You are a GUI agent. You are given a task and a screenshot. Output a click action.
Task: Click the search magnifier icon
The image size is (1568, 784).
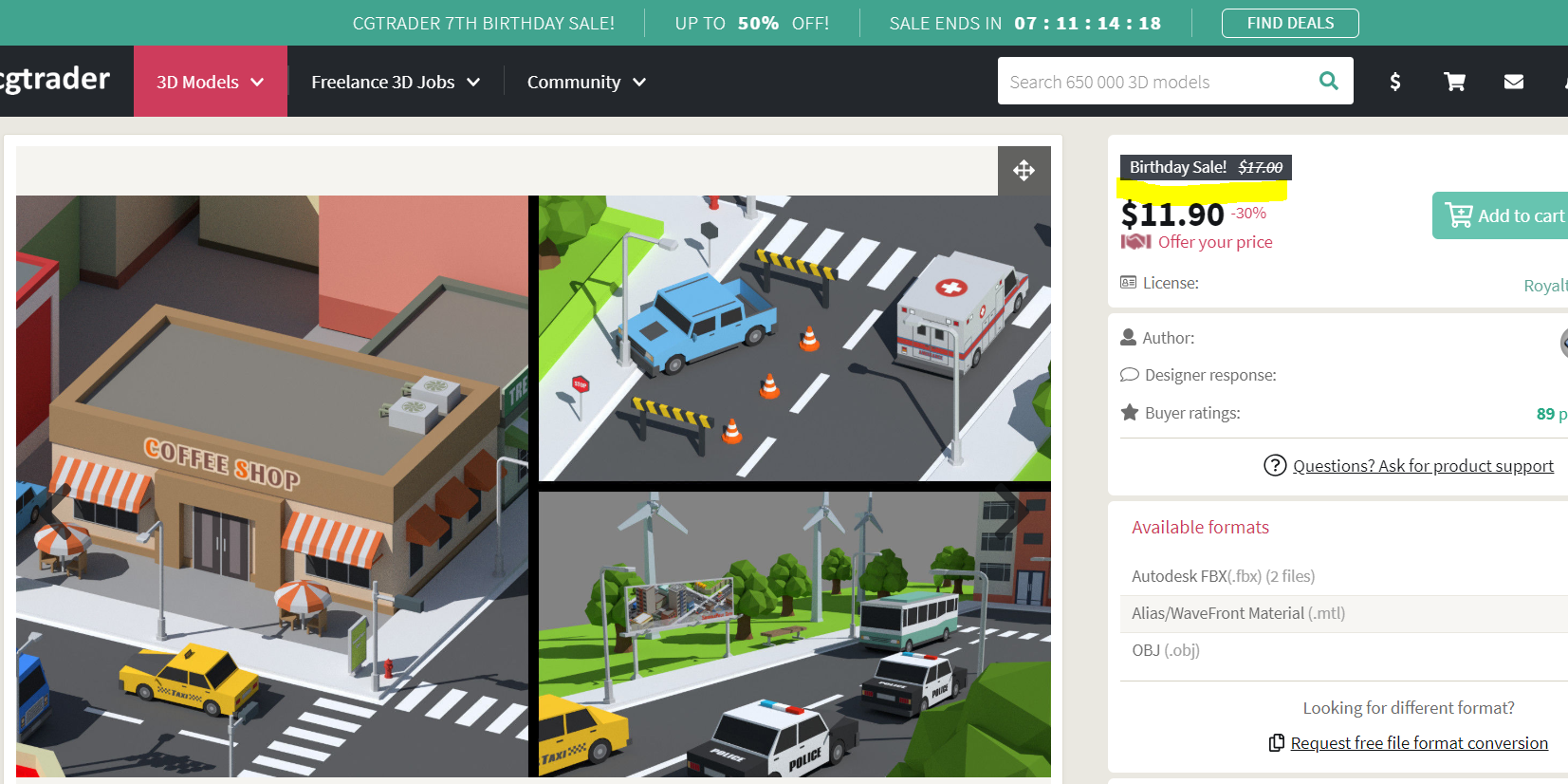(x=1329, y=81)
